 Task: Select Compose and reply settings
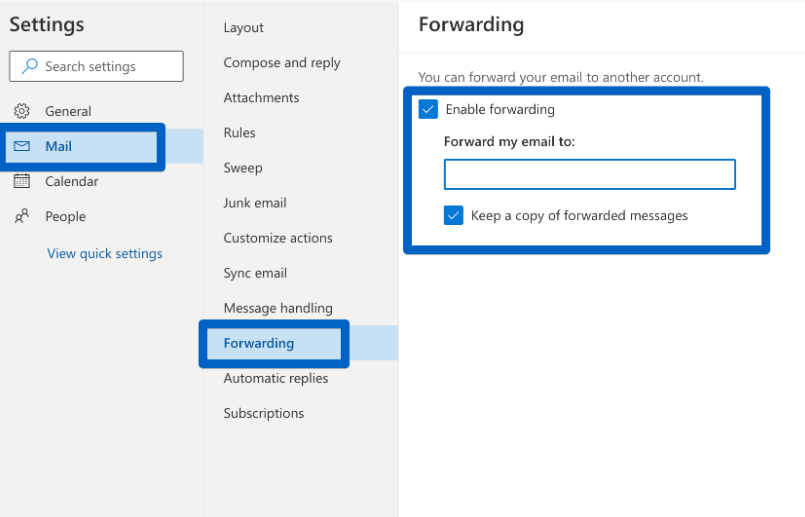(x=282, y=63)
